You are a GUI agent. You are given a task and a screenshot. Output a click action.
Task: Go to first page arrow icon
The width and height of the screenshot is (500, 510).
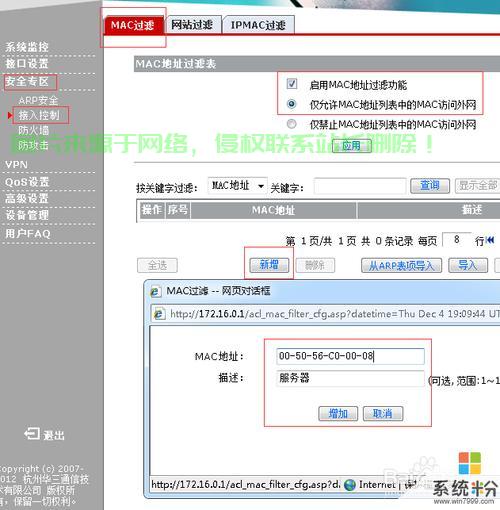click(x=490, y=240)
